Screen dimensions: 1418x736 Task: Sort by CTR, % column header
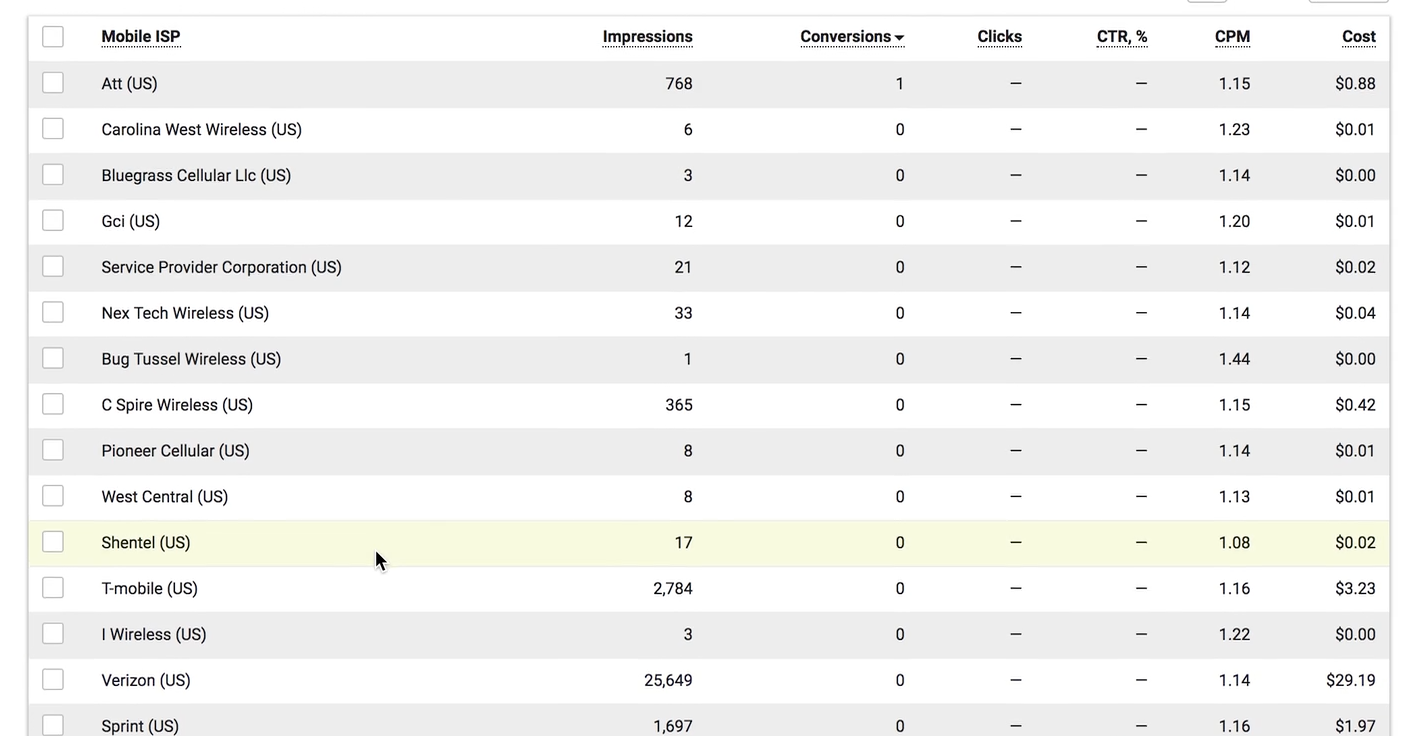click(x=1122, y=37)
